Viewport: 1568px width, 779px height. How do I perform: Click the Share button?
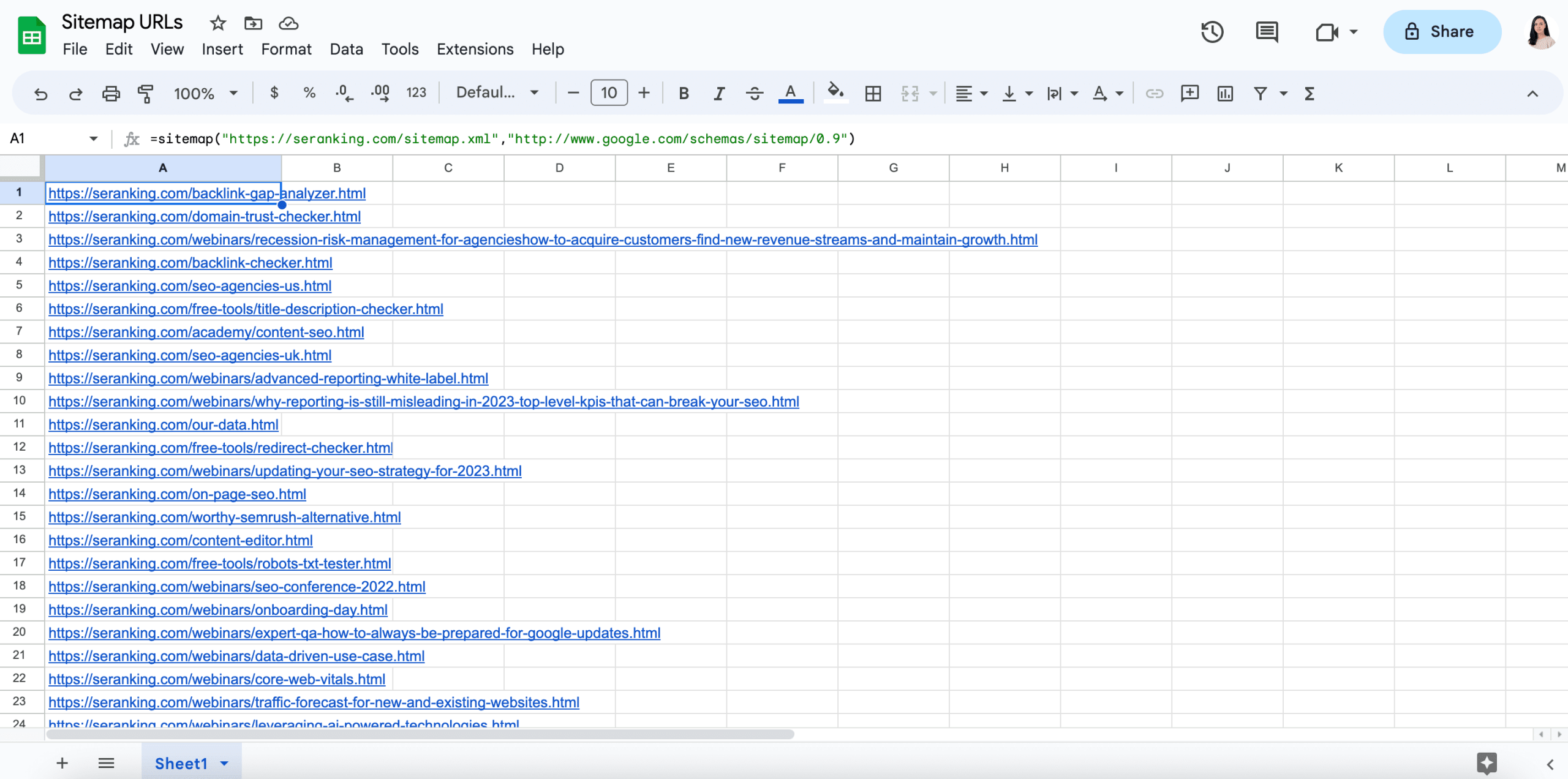click(1442, 32)
